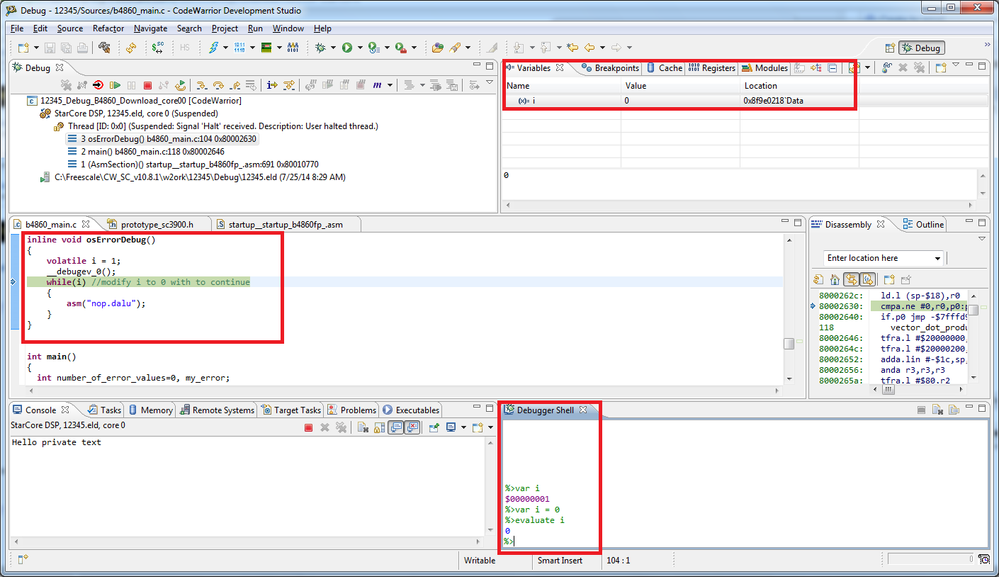Toggle Instruction Stepping Mode (i arrow icon)

pyautogui.click(x=271, y=85)
